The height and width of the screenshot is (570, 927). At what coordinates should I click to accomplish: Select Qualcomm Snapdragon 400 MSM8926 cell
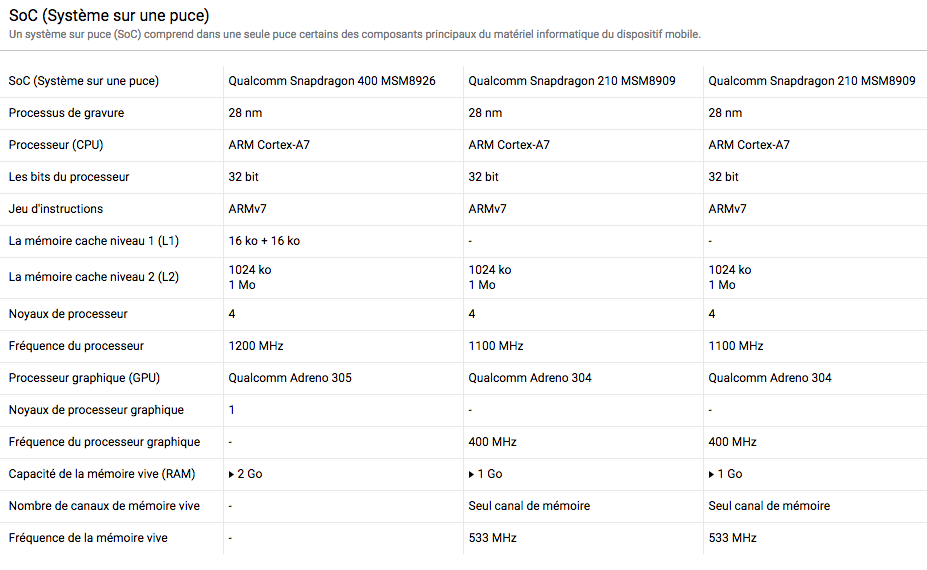(x=332, y=81)
